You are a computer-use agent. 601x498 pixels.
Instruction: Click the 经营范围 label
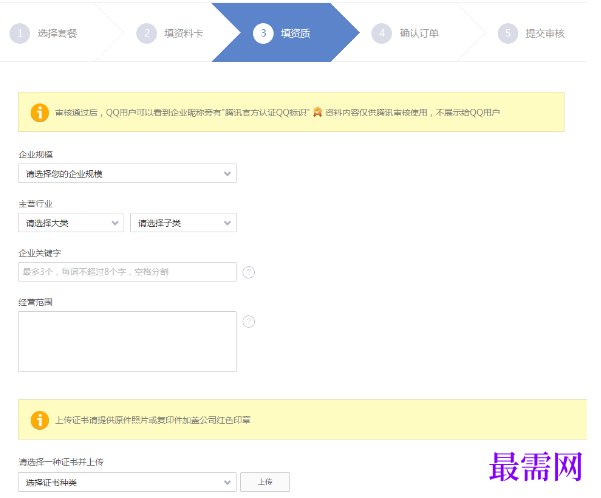(x=36, y=302)
